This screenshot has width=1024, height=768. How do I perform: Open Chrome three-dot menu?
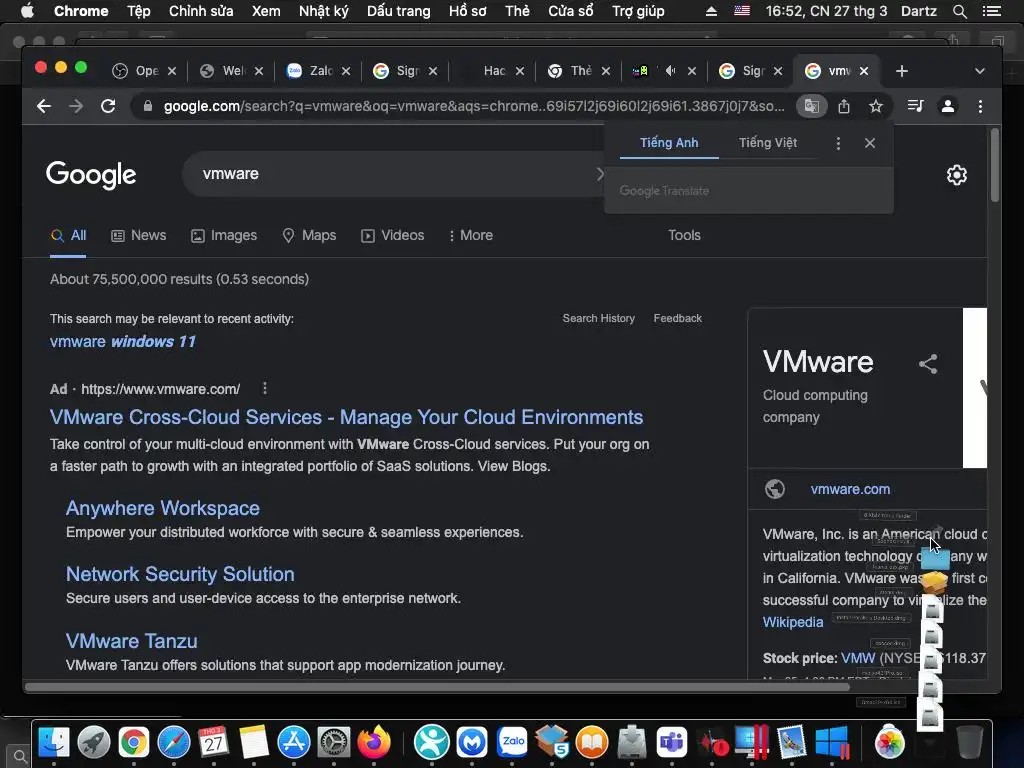click(980, 106)
